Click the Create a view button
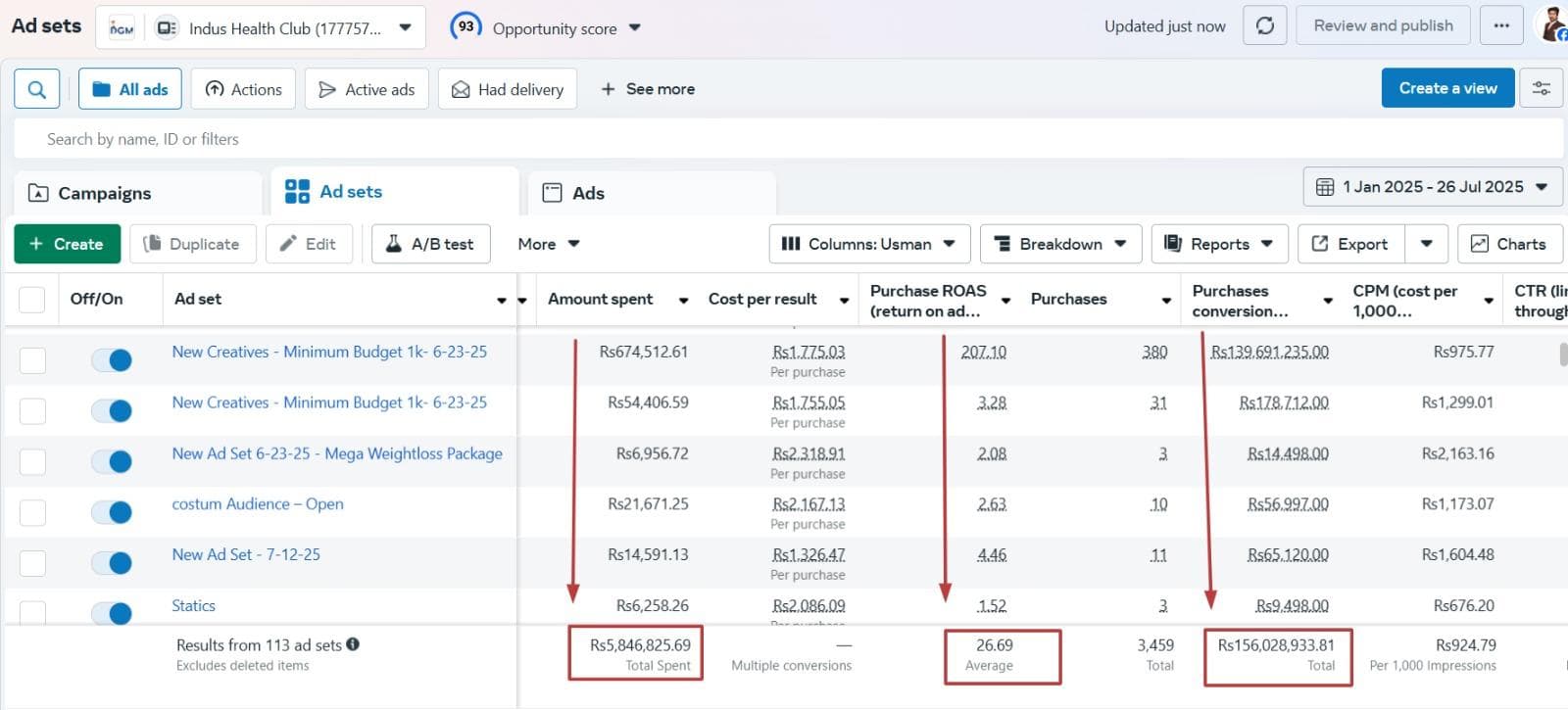1568x710 pixels. pos(1447,88)
